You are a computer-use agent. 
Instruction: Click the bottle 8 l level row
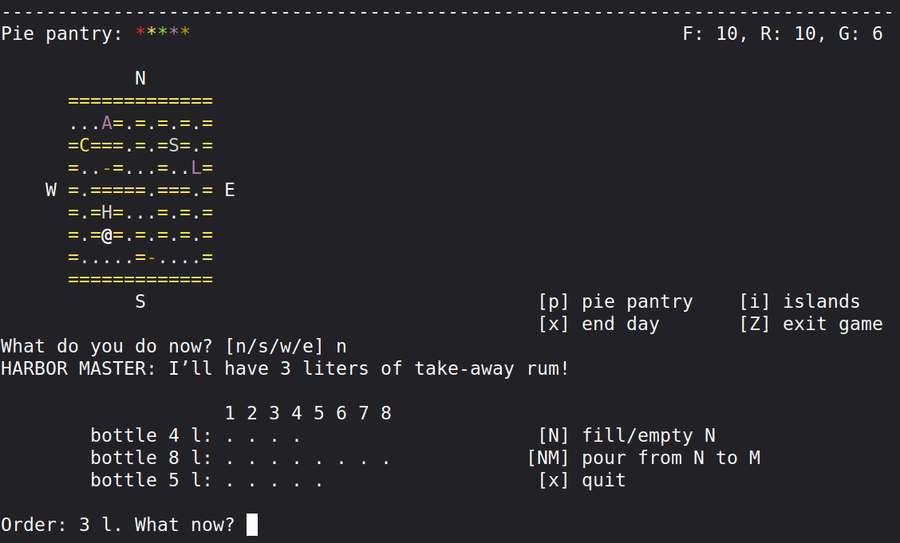pos(240,458)
